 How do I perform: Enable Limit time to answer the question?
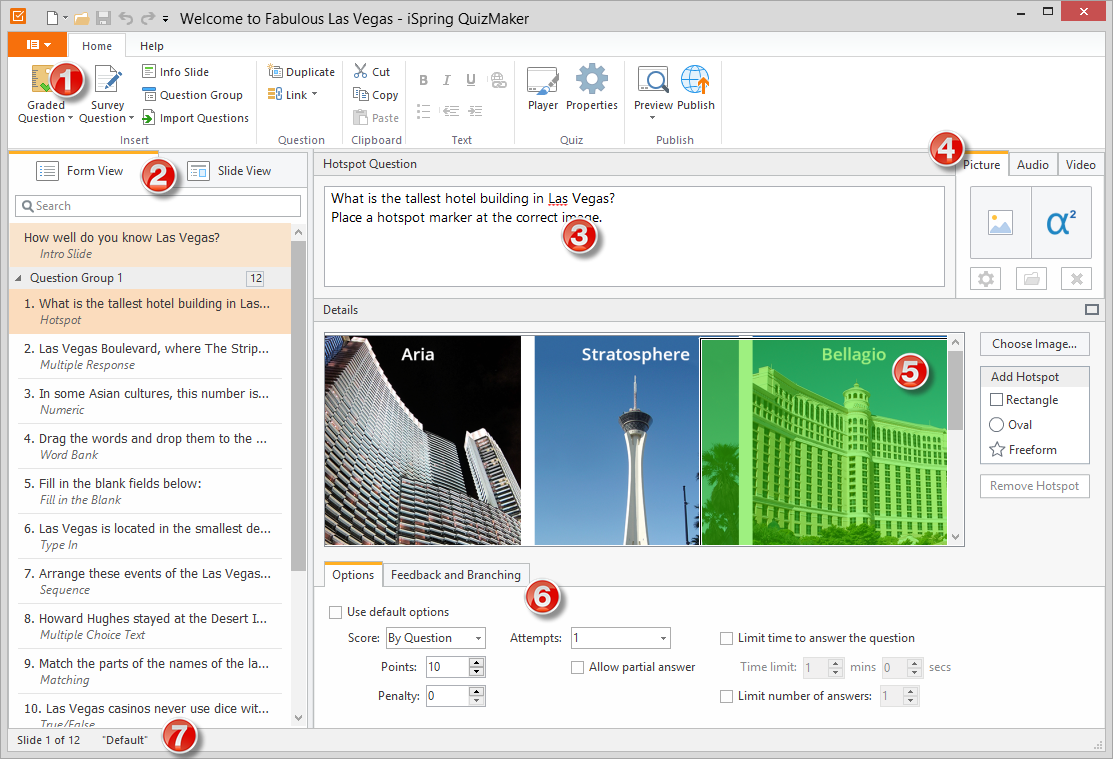(727, 638)
